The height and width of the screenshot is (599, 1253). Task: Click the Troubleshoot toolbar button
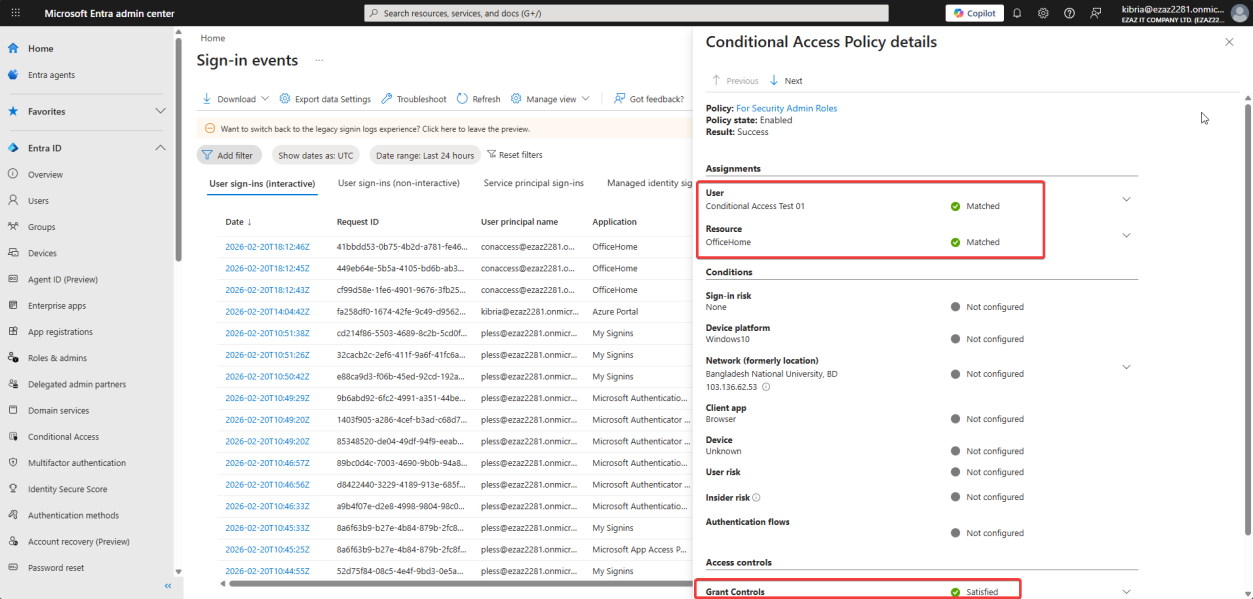(414, 99)
